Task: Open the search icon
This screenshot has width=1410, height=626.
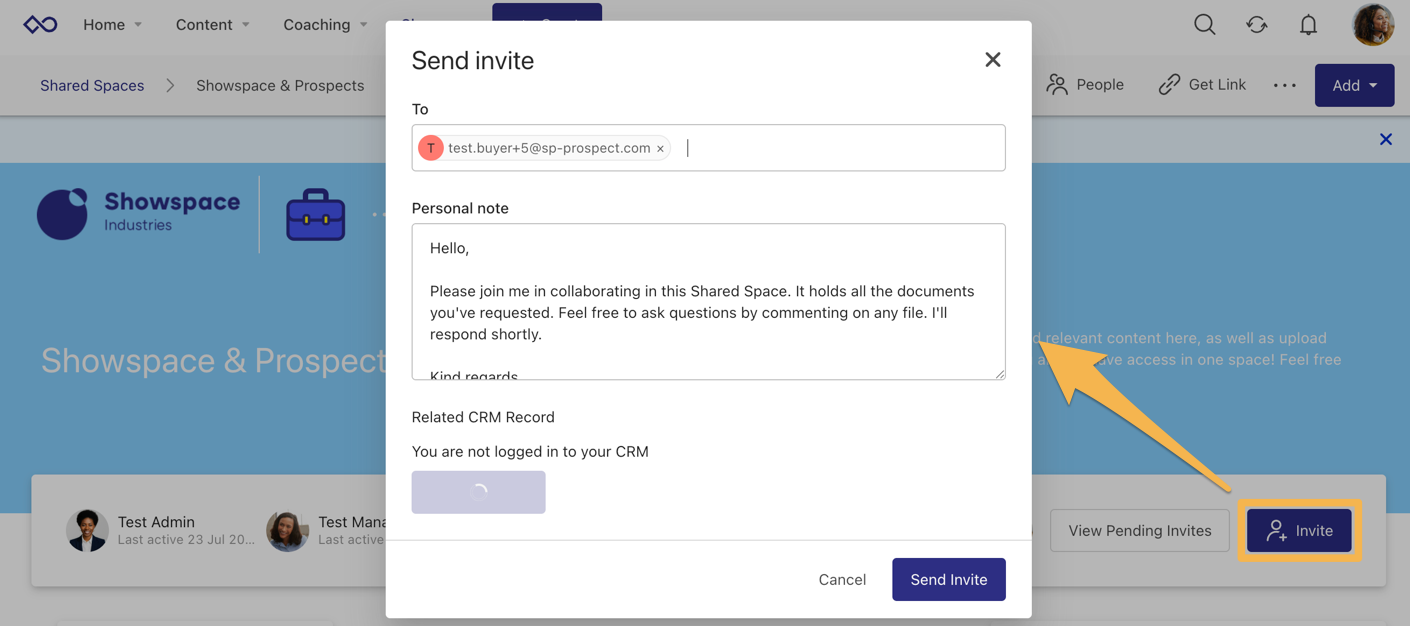Action: (1204, 24)
